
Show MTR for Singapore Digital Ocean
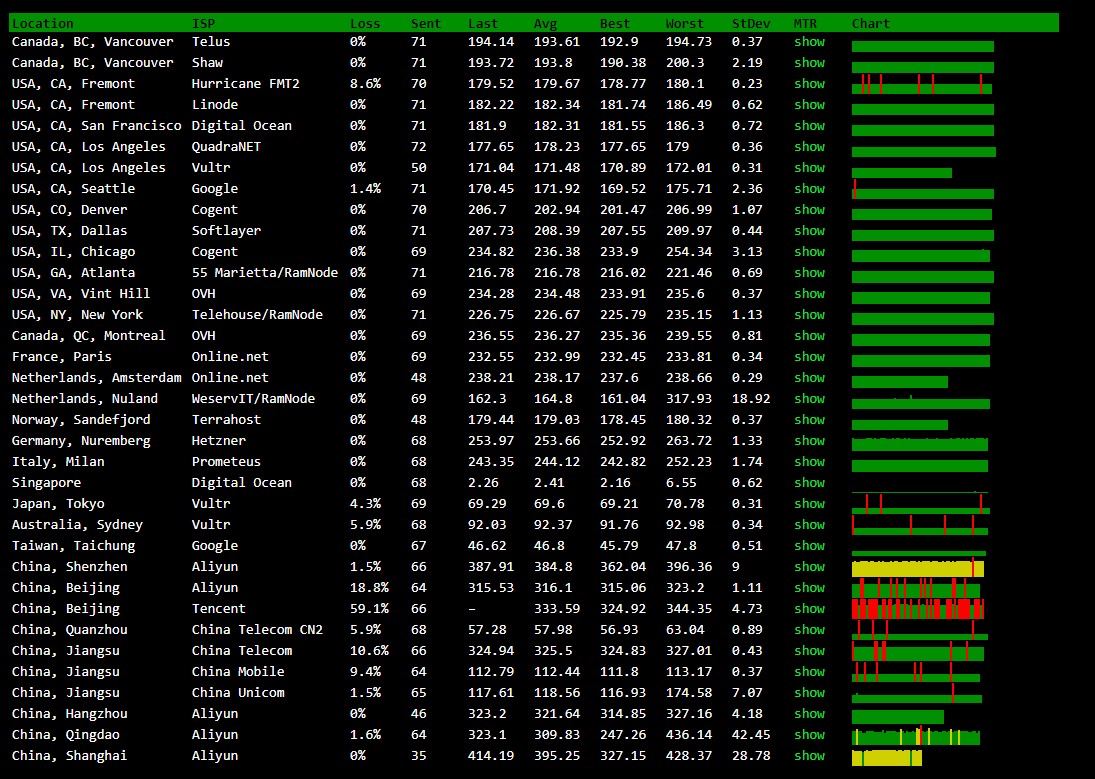(809, 482)
